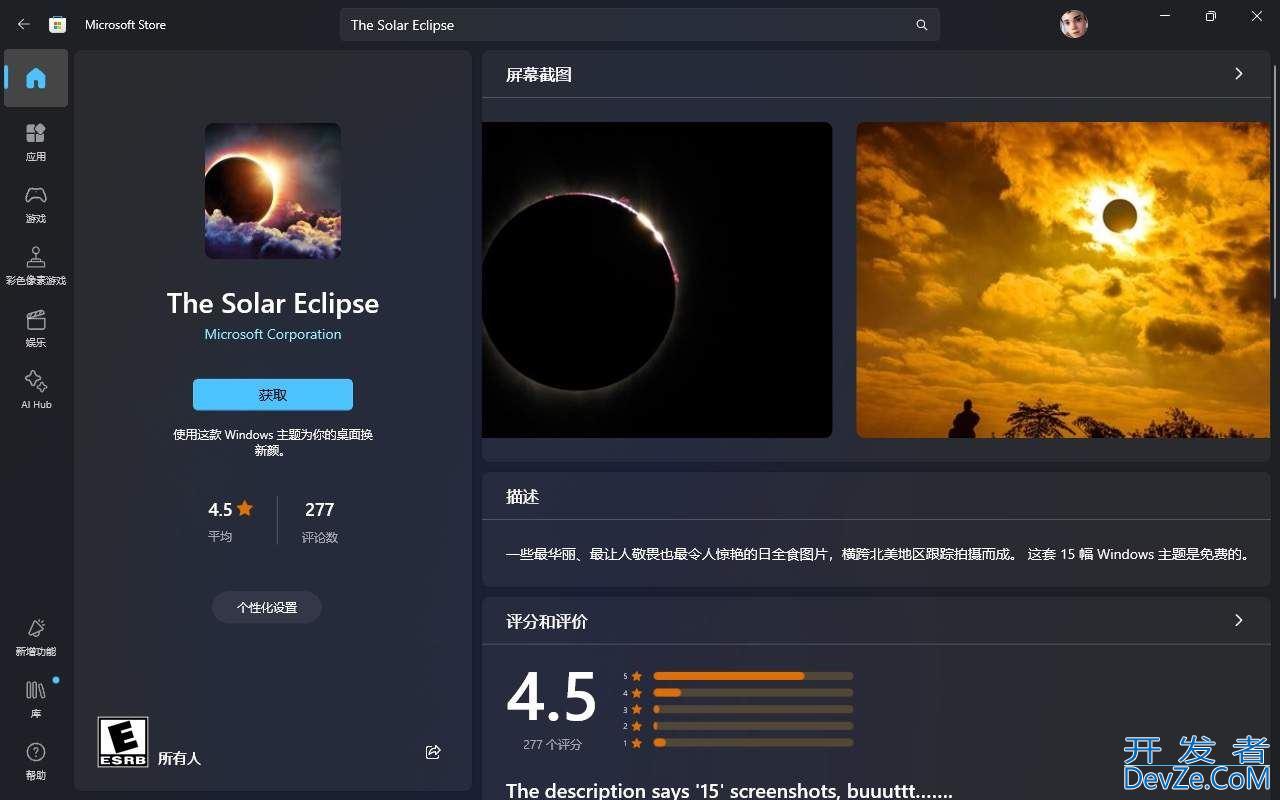
Task: Expand 屏幕截图 section with the chevron
Action: click(x=1239, y=74)
